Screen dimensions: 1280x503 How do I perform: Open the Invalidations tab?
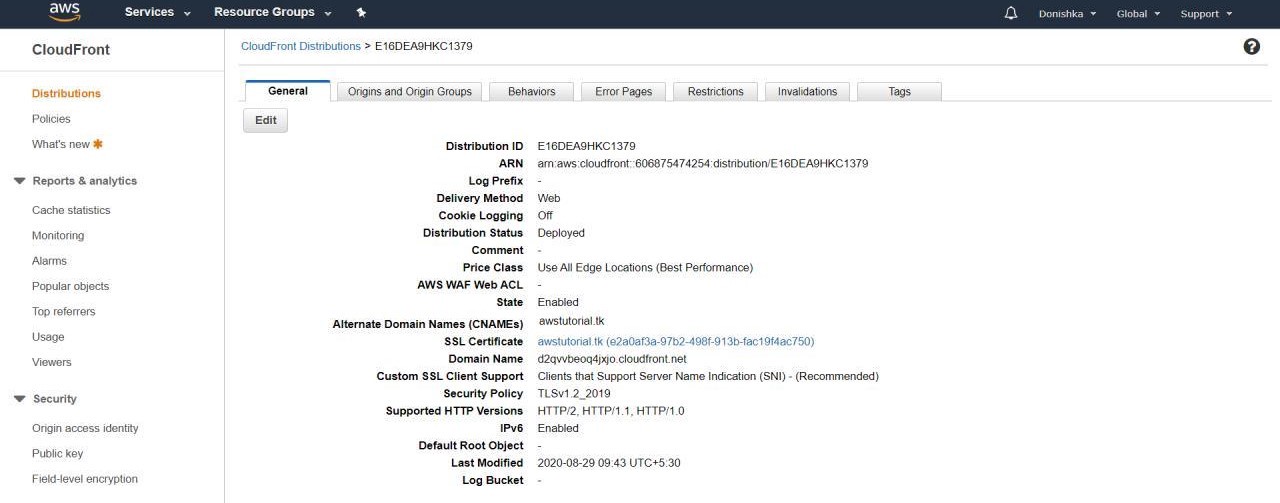pos(808,91)
